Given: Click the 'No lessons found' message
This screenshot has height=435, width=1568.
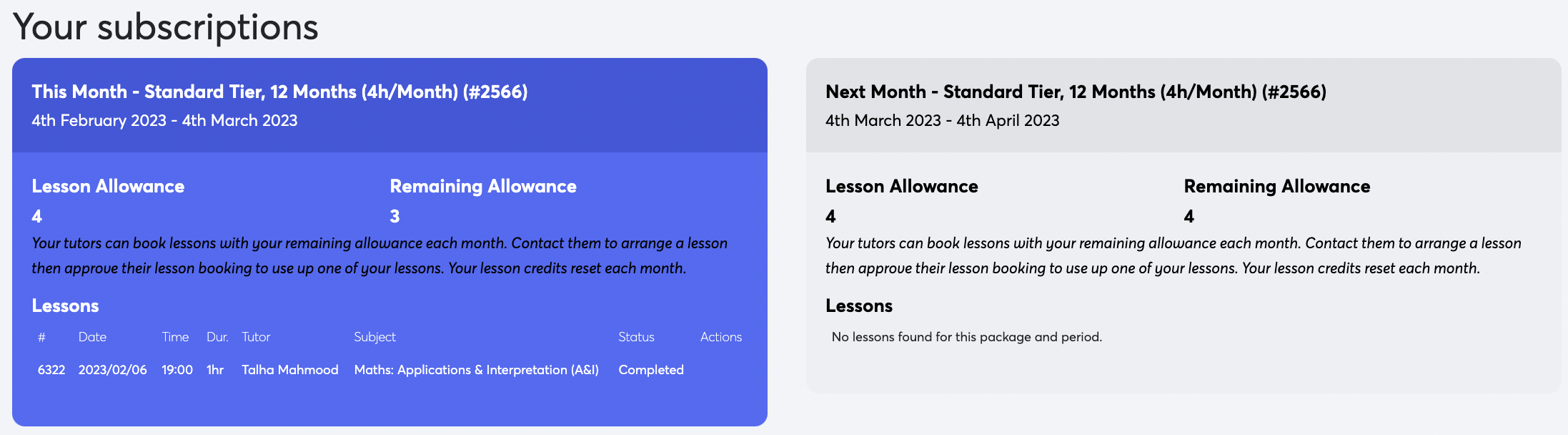Looking at the screenshot, I should [966, 337].
